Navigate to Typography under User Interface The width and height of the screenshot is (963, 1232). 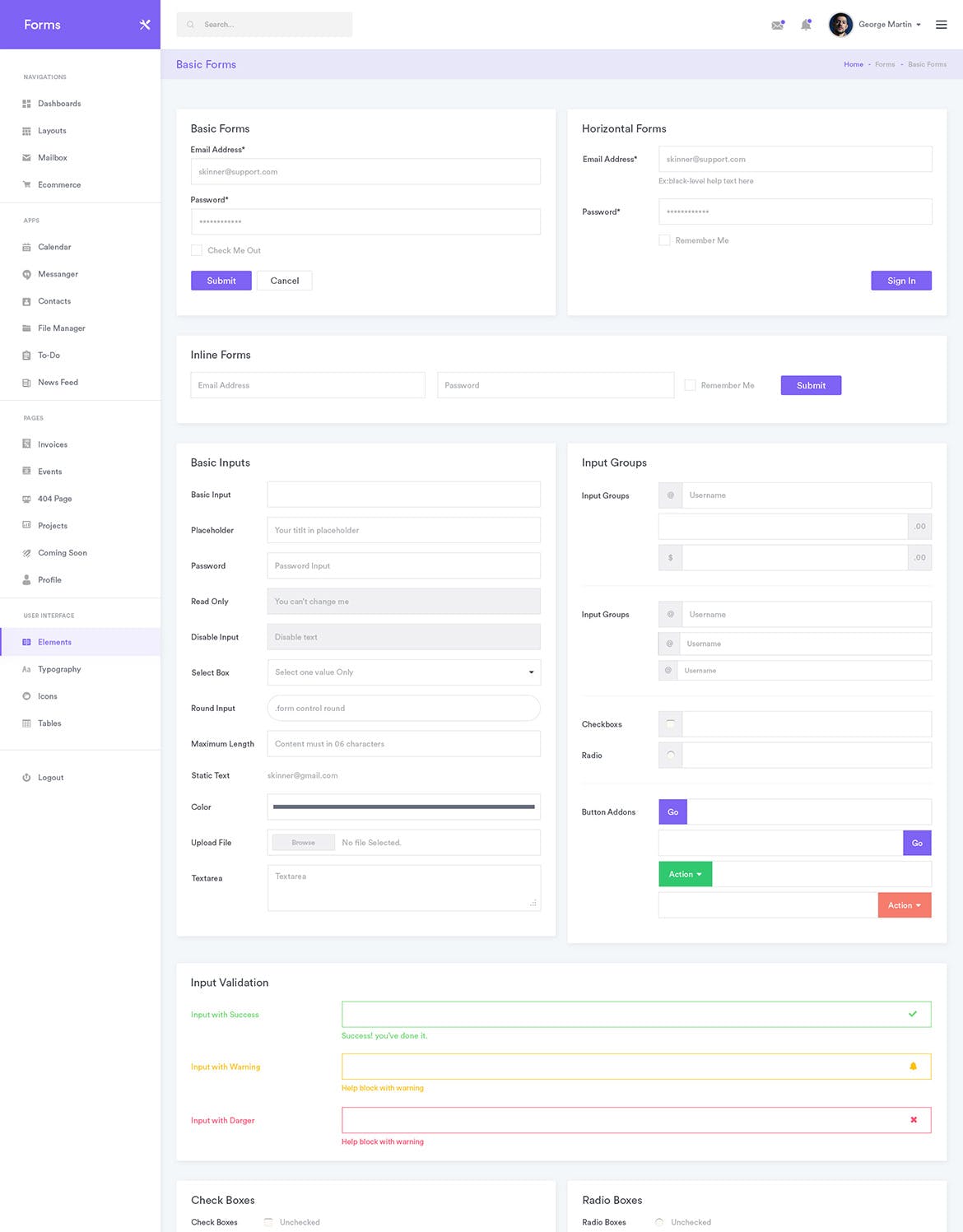60,669
